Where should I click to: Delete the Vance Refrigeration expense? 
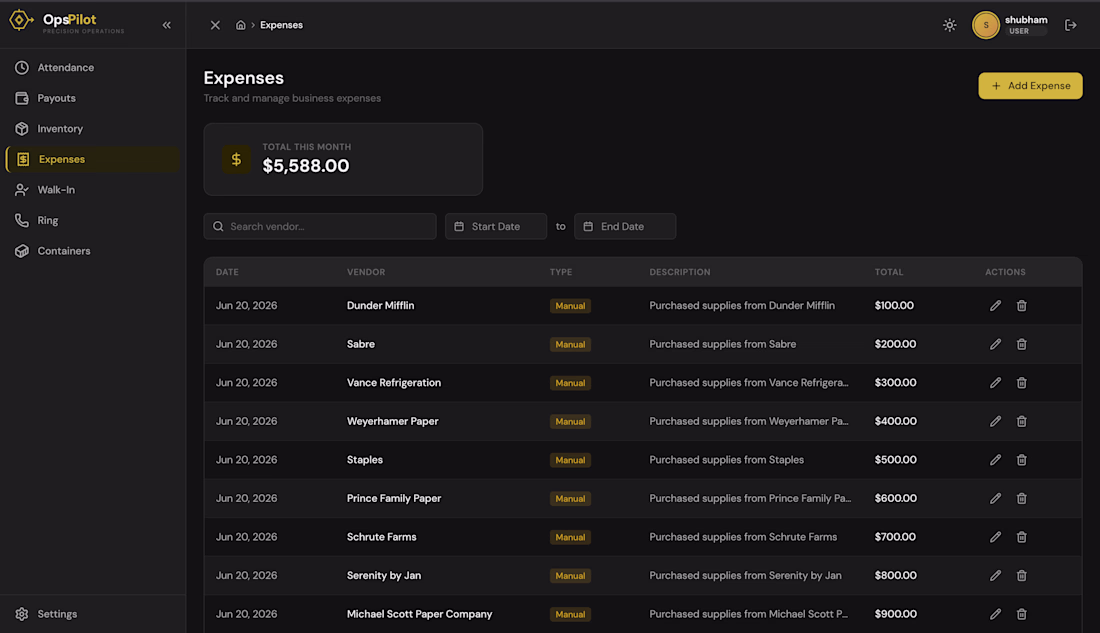pos(1021,383)
